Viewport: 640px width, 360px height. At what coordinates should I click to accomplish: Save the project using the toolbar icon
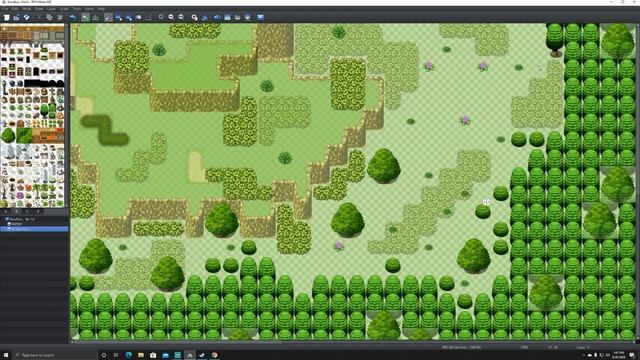[x=27, y=17]
